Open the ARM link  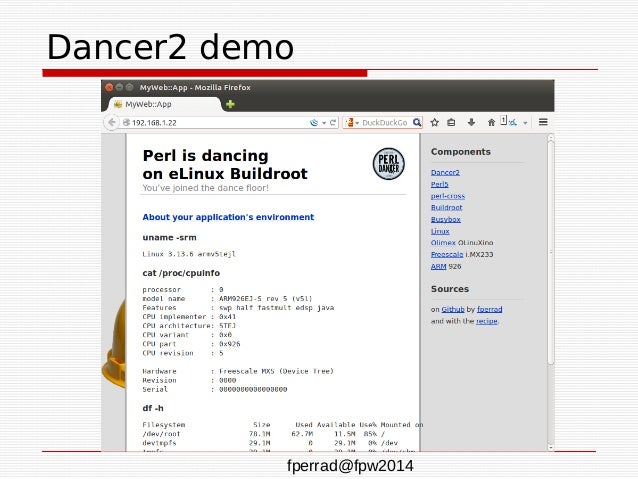438,266
